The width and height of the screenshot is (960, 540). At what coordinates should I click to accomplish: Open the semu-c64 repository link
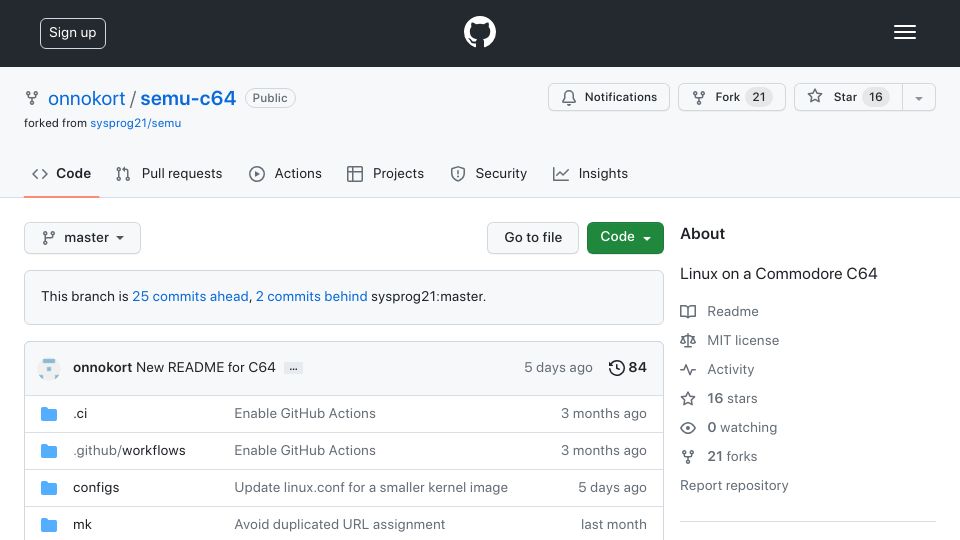(188, 98)
